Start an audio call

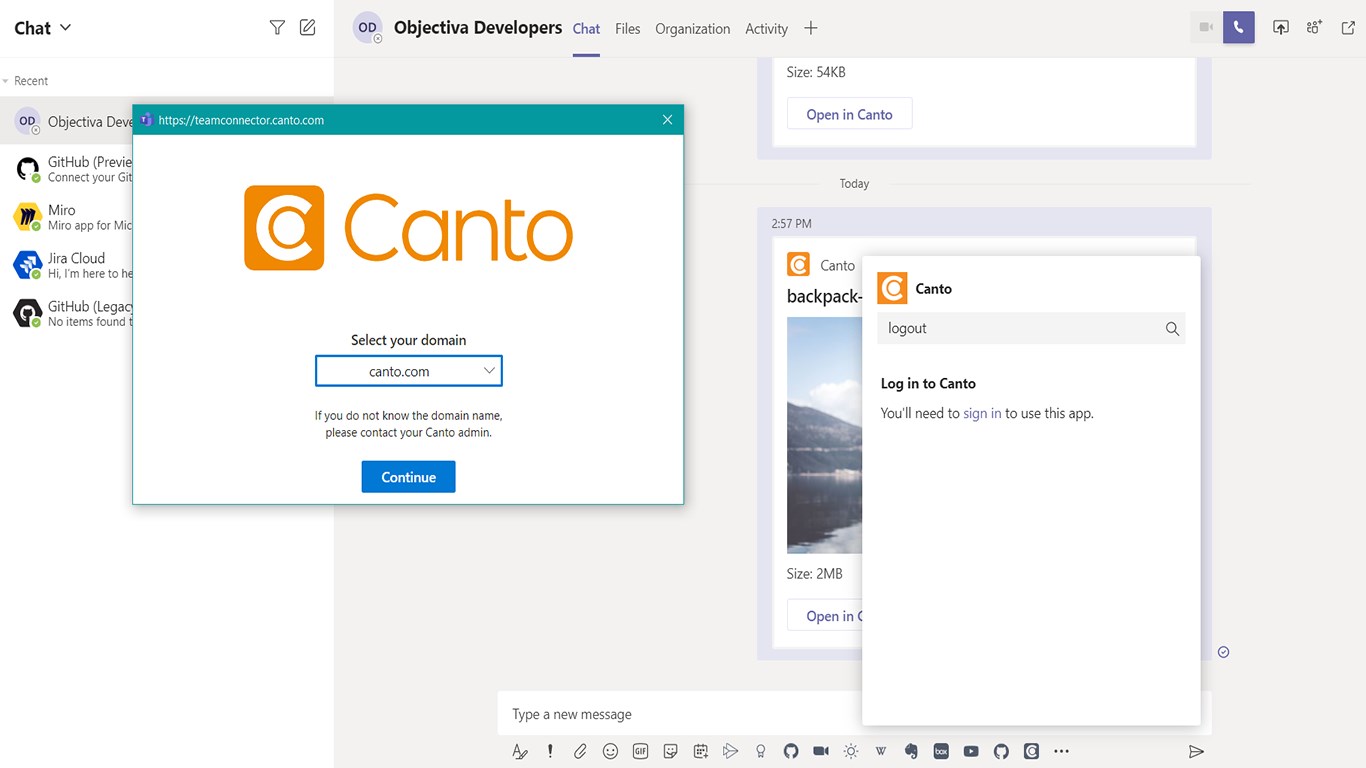coord(1239,28)
